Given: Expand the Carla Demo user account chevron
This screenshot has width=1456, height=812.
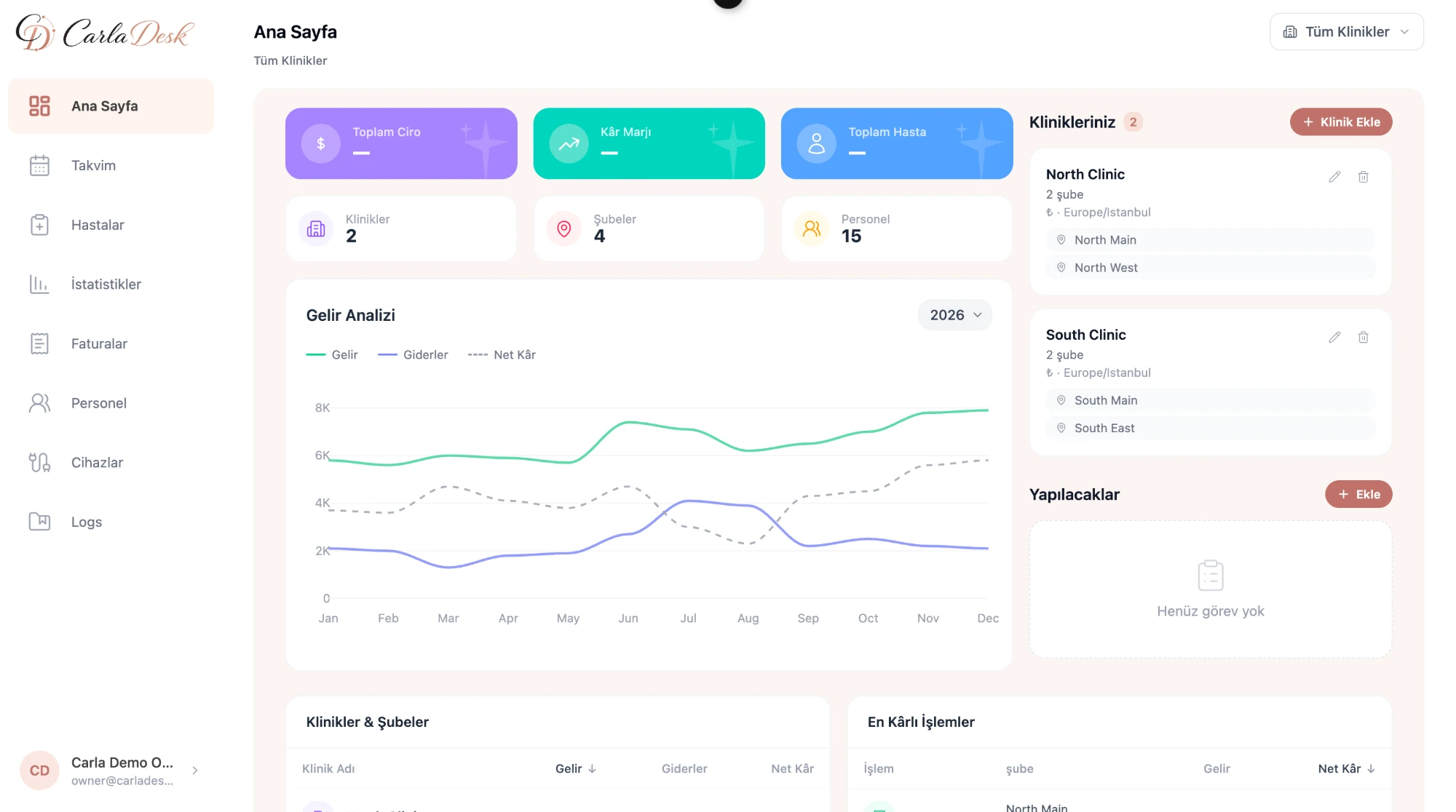Looking at the screenshot, I should click(x=195, y=771).
